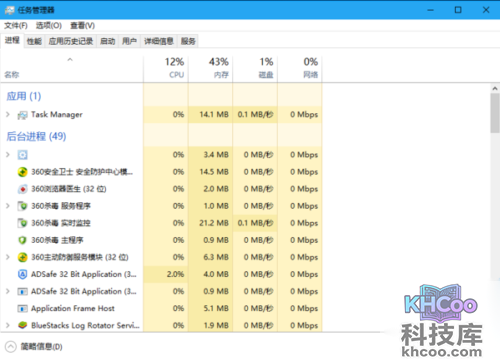Image resolution: width=500 pixels, height=361 pixels.
Task: Click the unnamed gear process icon
Action: [x=22, y=155]
